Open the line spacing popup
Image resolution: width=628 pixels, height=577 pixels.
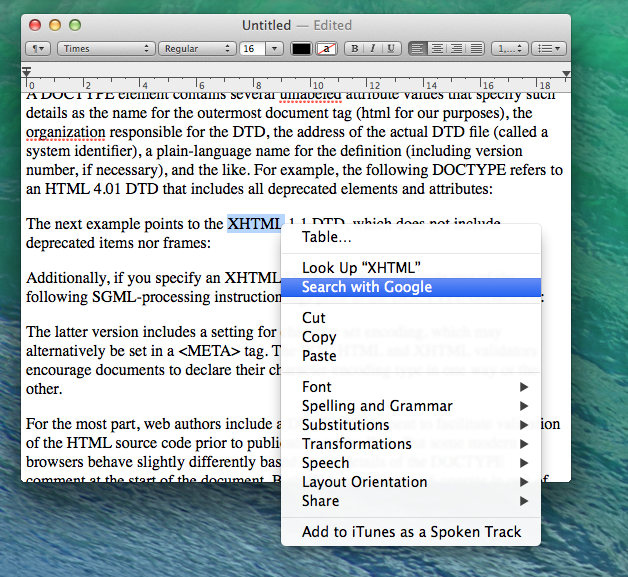click(x=509, y=48)
